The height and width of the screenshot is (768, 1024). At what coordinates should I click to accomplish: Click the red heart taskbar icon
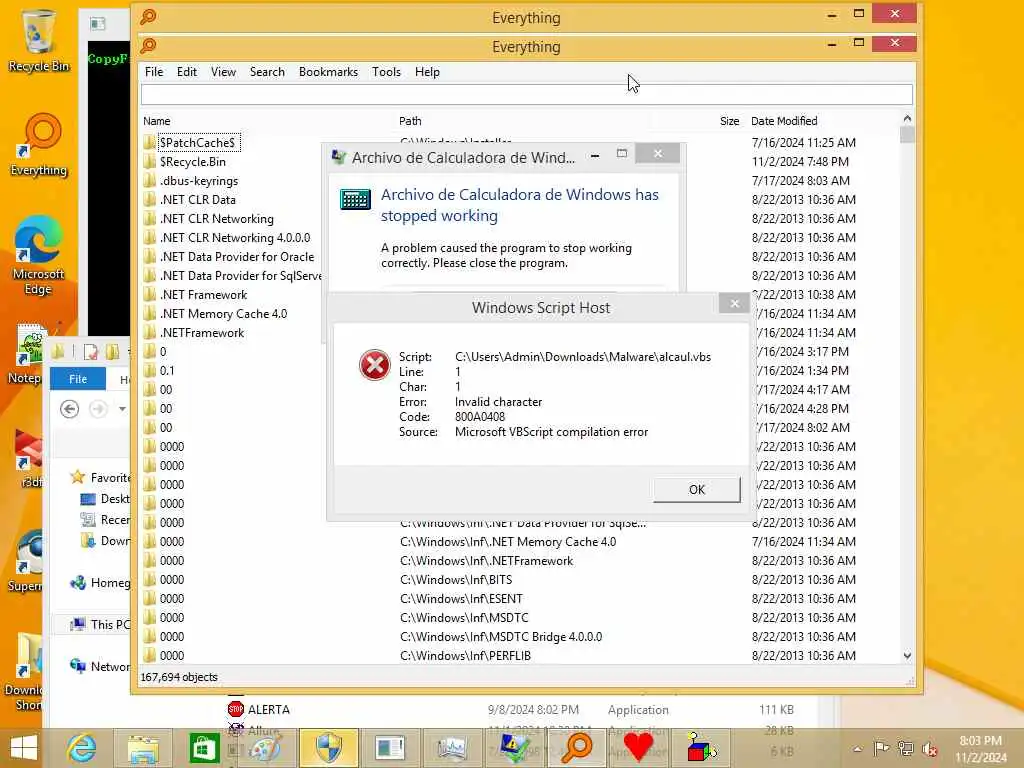638,748
